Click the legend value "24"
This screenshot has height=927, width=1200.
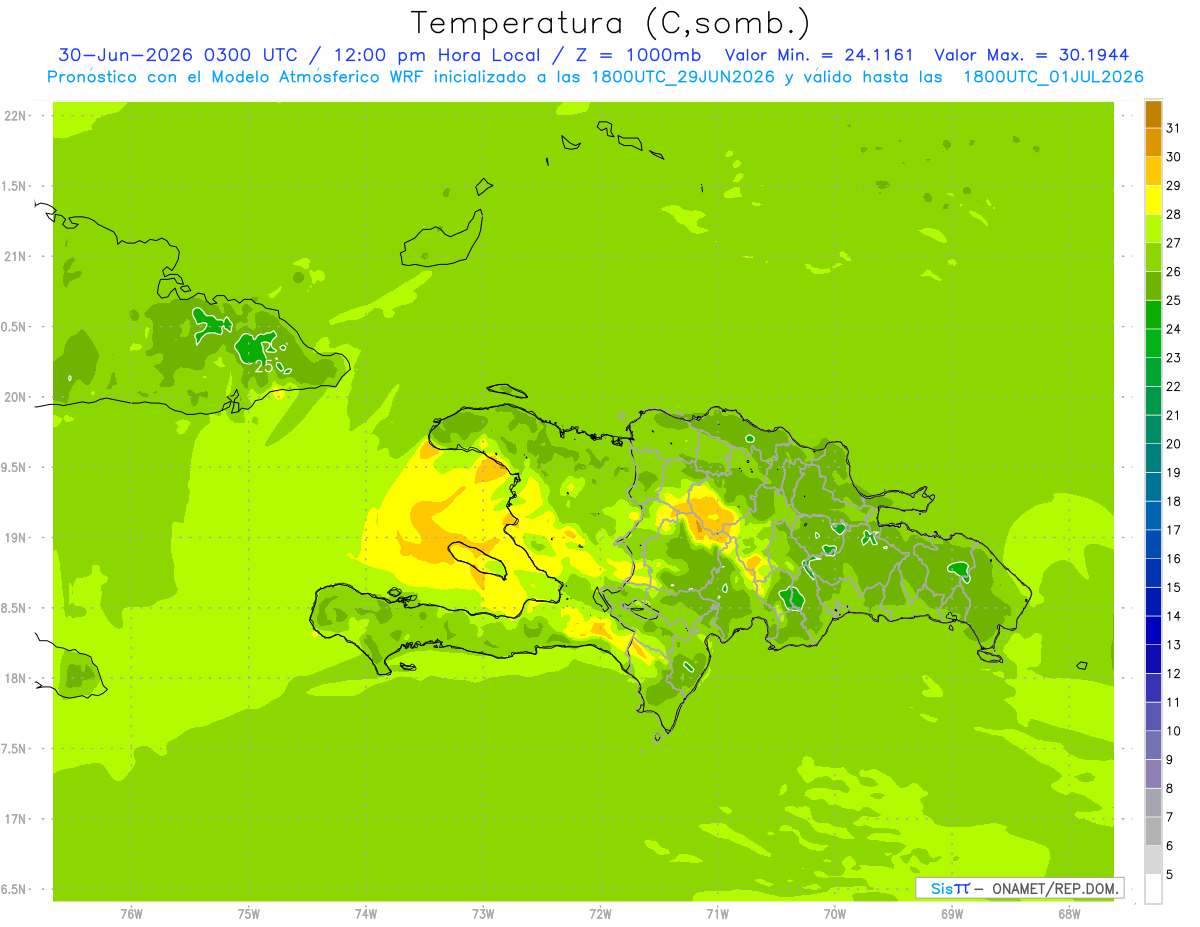[x=1173, y=329]
